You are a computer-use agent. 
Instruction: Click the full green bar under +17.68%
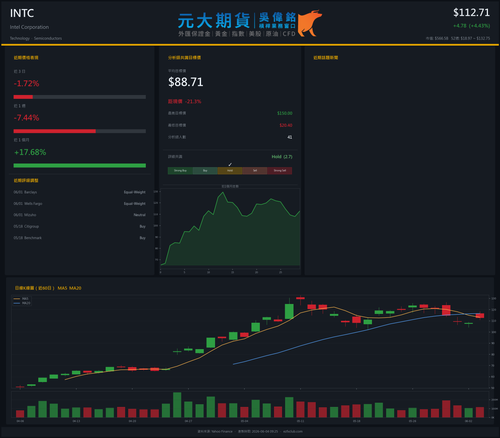click(x=80, y=166)
